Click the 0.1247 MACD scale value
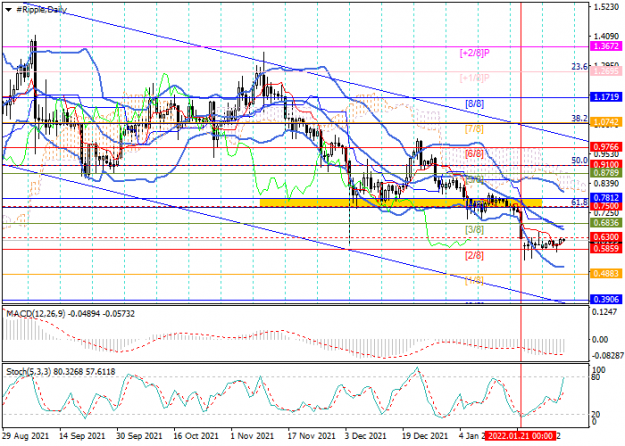 [606, 312]
